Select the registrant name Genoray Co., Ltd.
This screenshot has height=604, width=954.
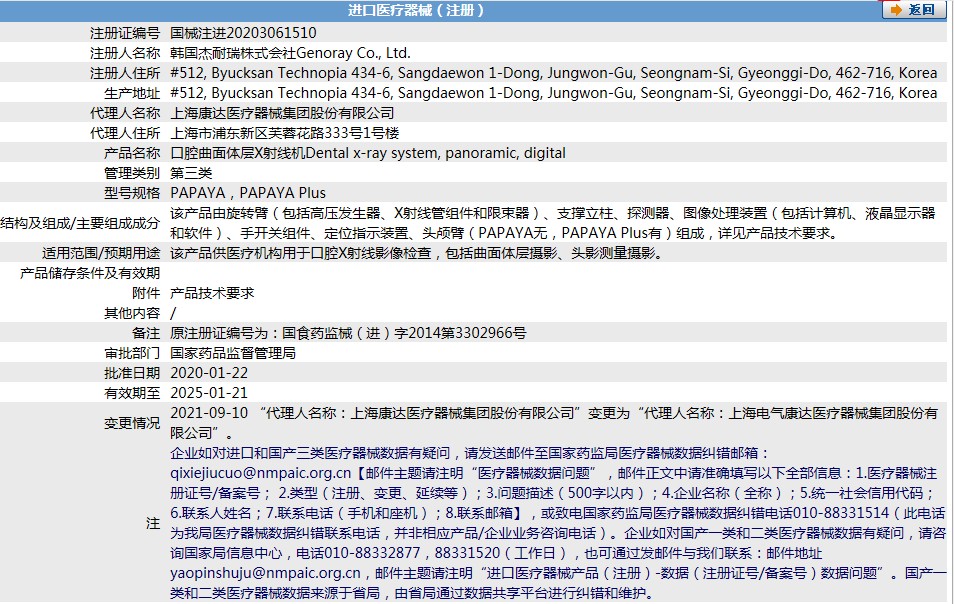click(x=353, y=53)
